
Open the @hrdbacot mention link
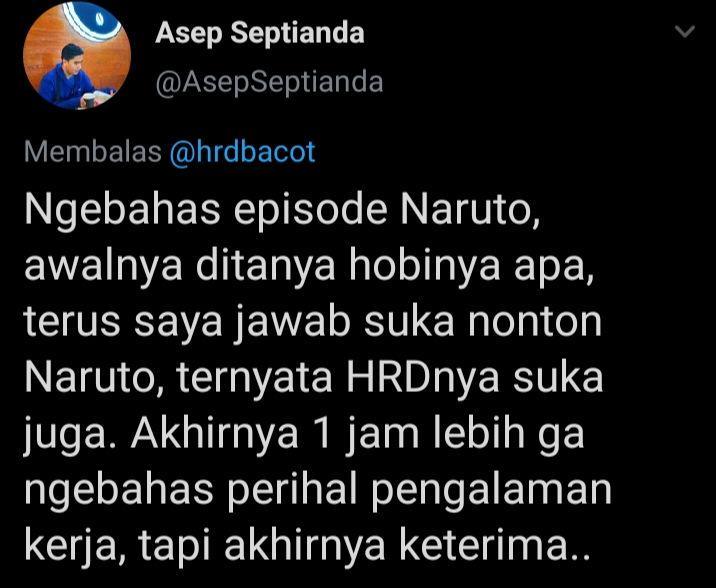click(242, 152)
